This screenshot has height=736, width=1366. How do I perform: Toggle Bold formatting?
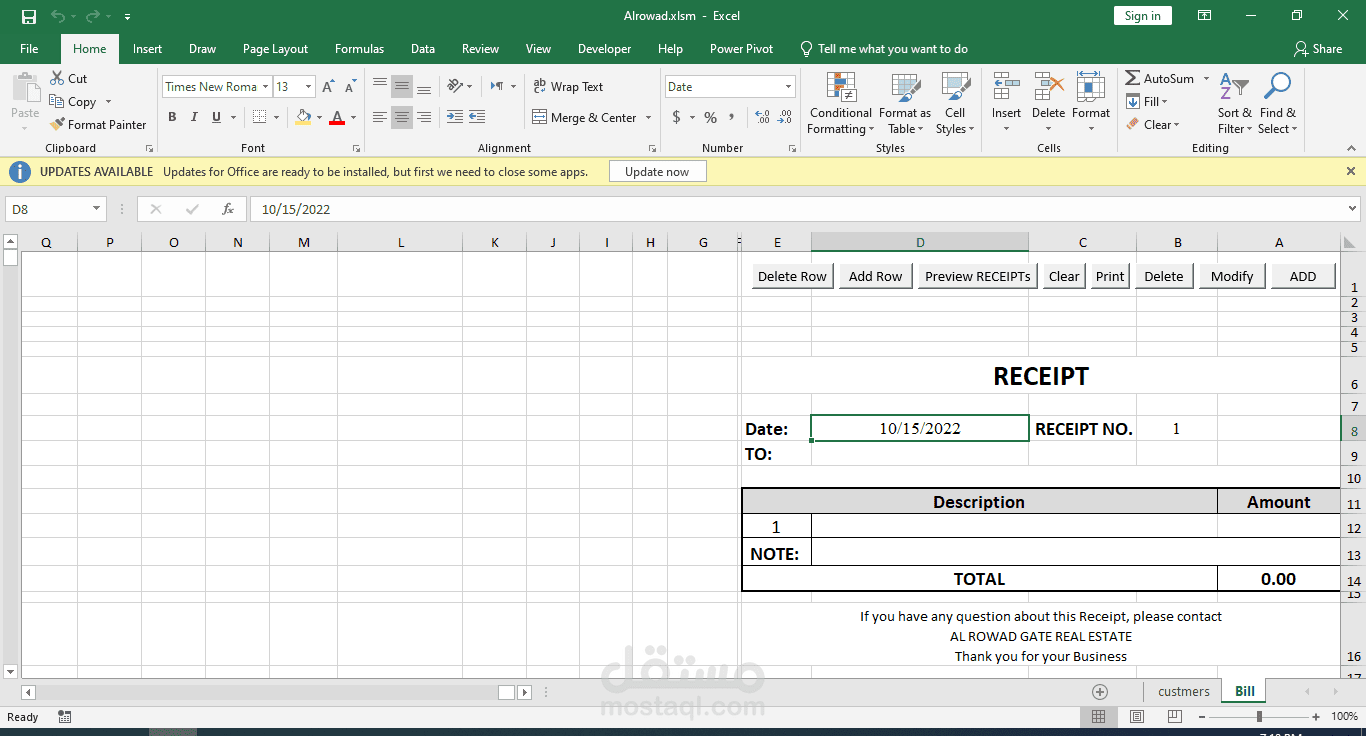tap(172, 117)
